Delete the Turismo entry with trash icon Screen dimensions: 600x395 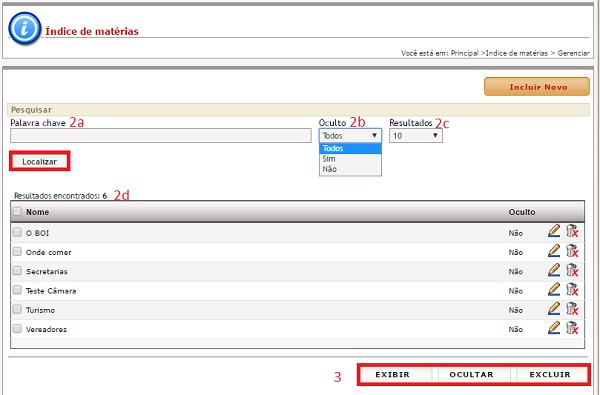click(572, 308)
